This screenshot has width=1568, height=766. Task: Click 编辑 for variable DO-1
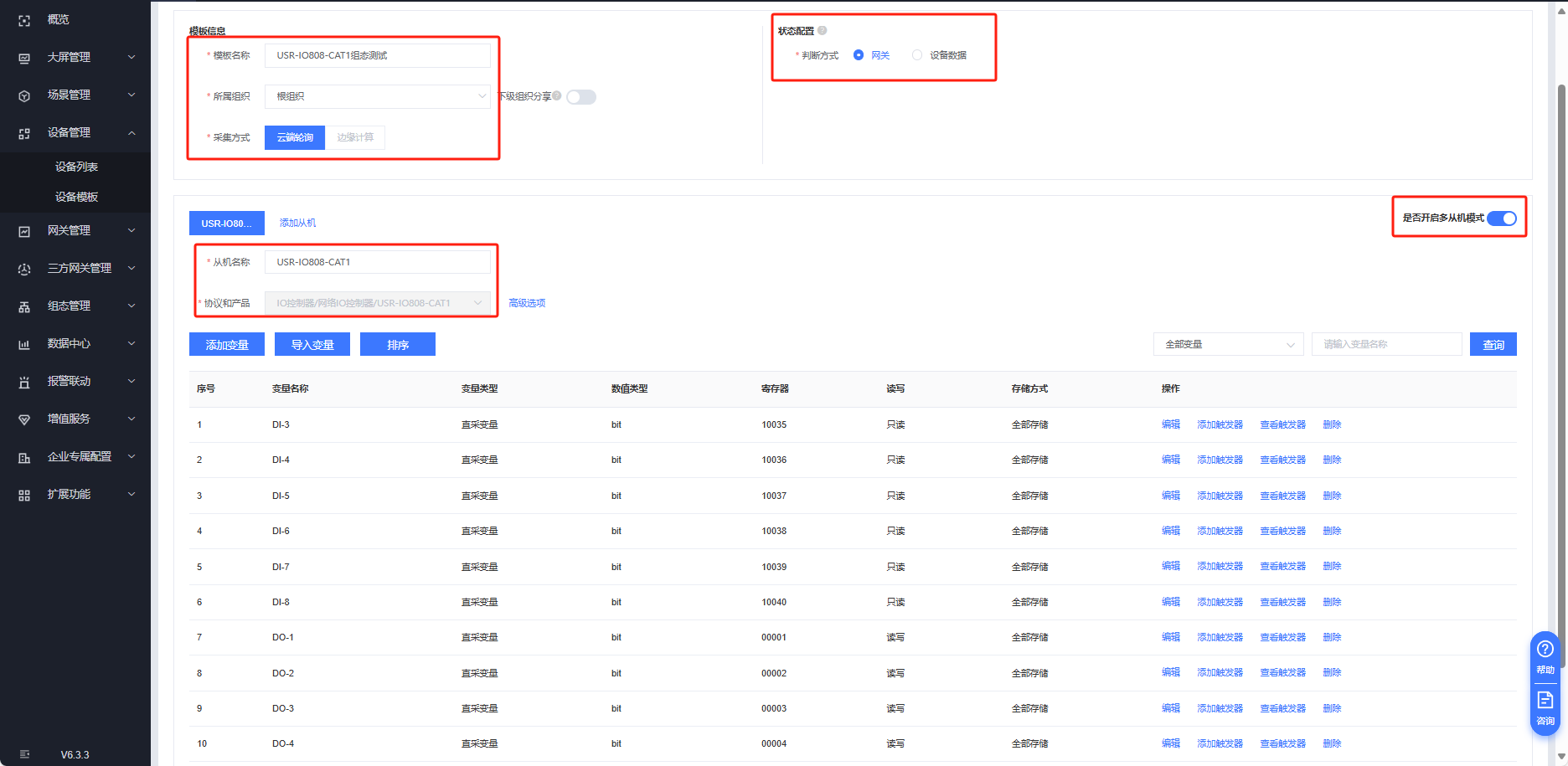1170,637
